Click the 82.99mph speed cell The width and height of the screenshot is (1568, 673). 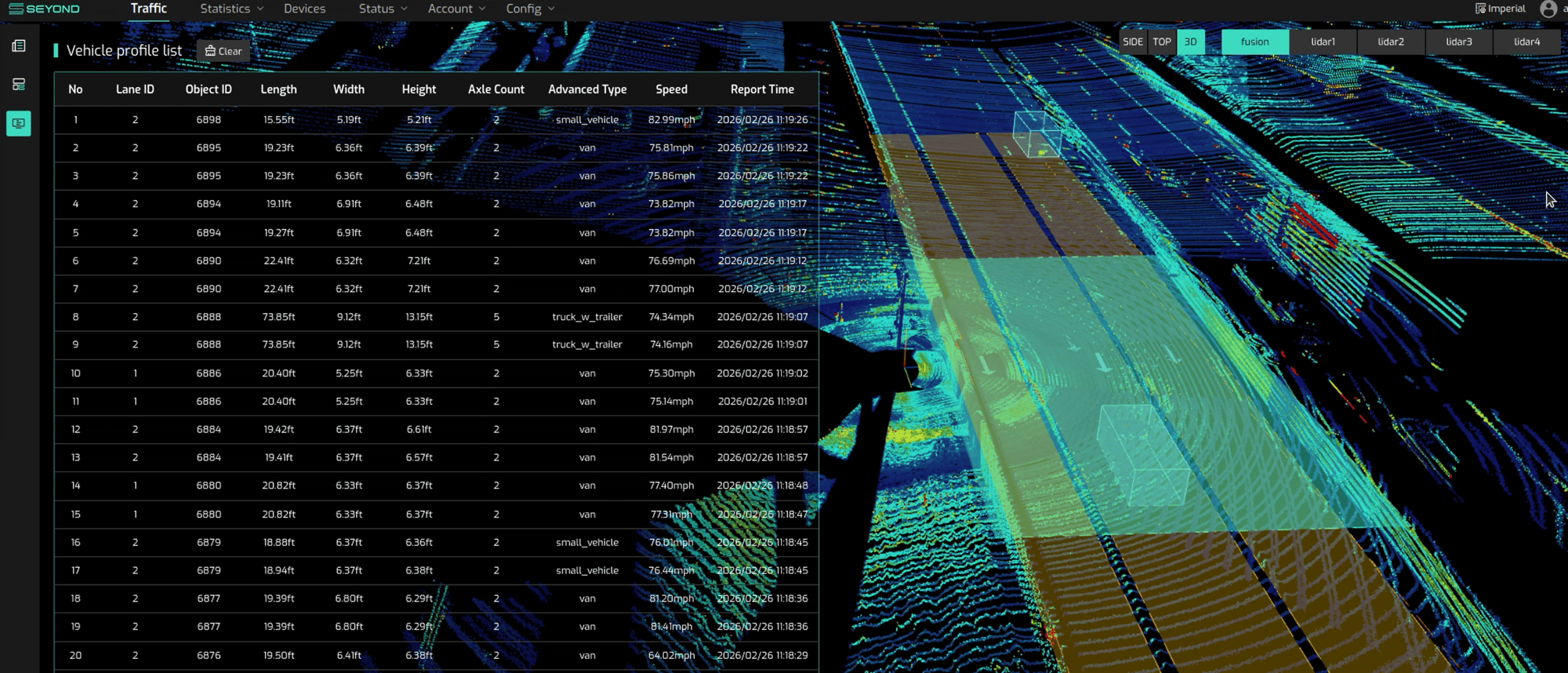(x=672, y=120)
